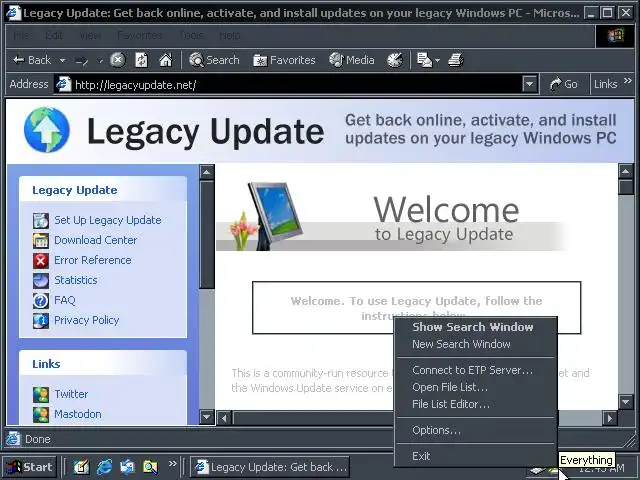Click the address bar URL field
The height and width of the screenshot is (480, 640).
coord(297,84)
